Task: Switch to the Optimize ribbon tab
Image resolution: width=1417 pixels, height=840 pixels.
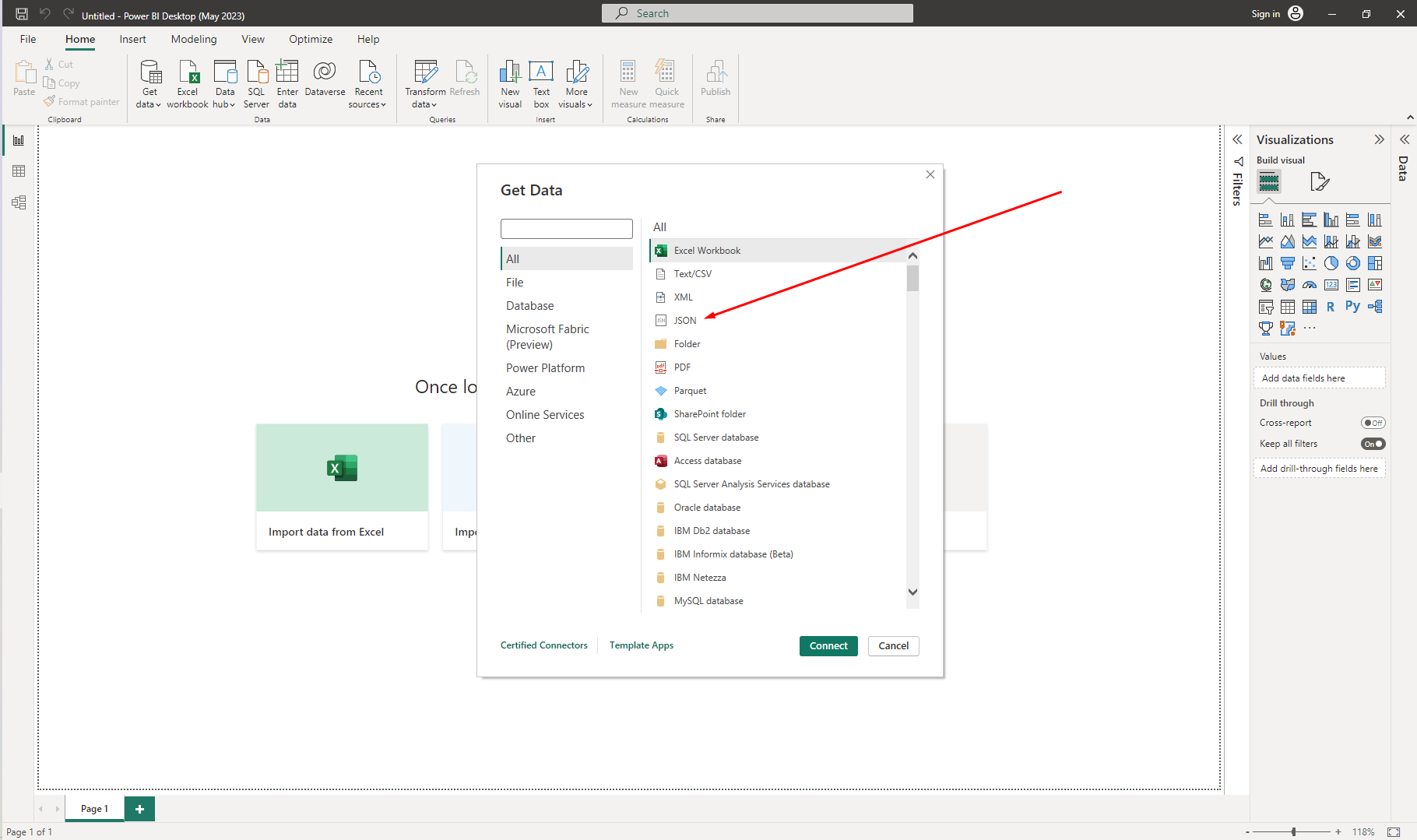Action: coord(311,39)
